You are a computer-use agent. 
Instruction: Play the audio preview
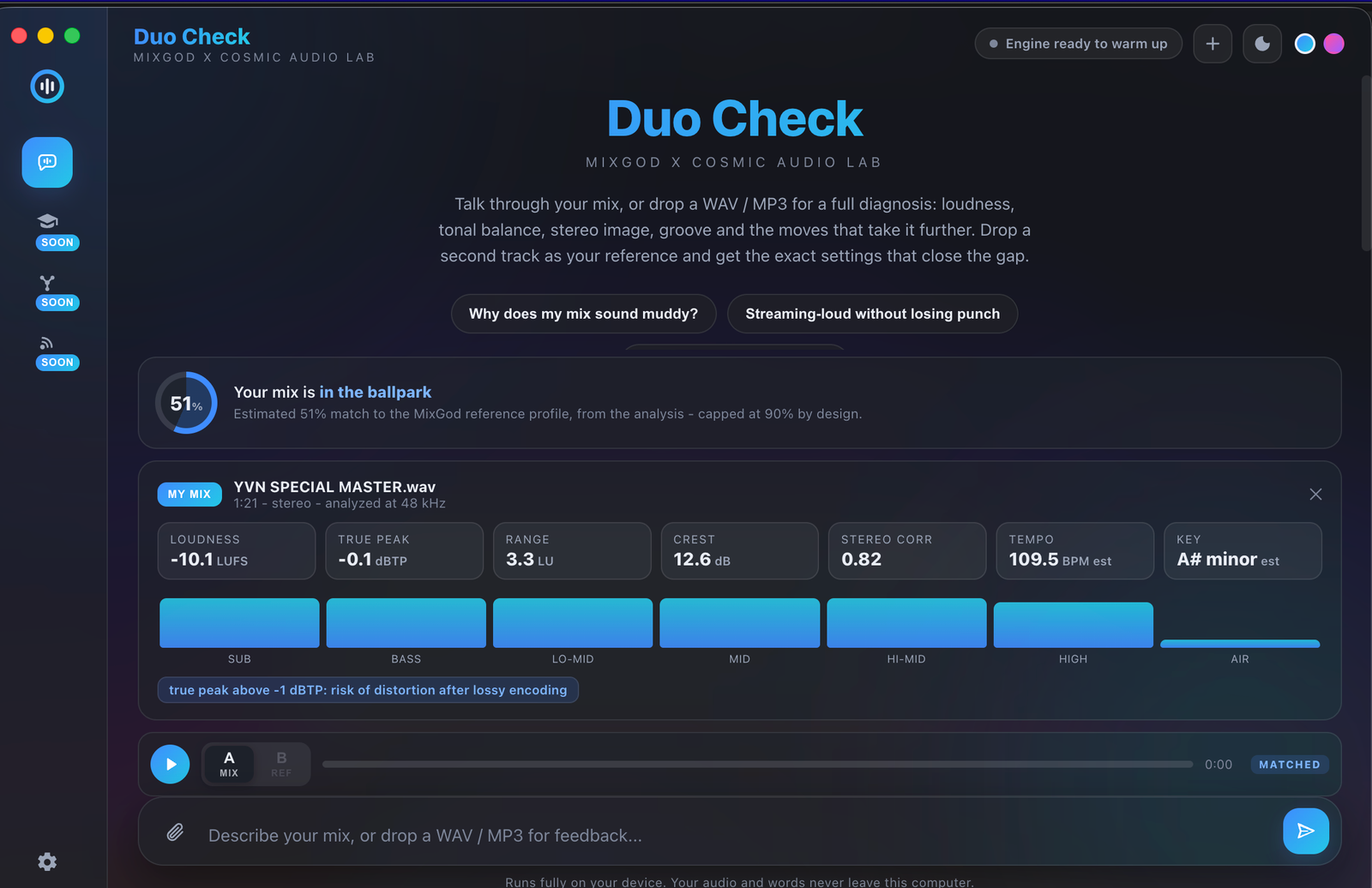coord(170,764)
